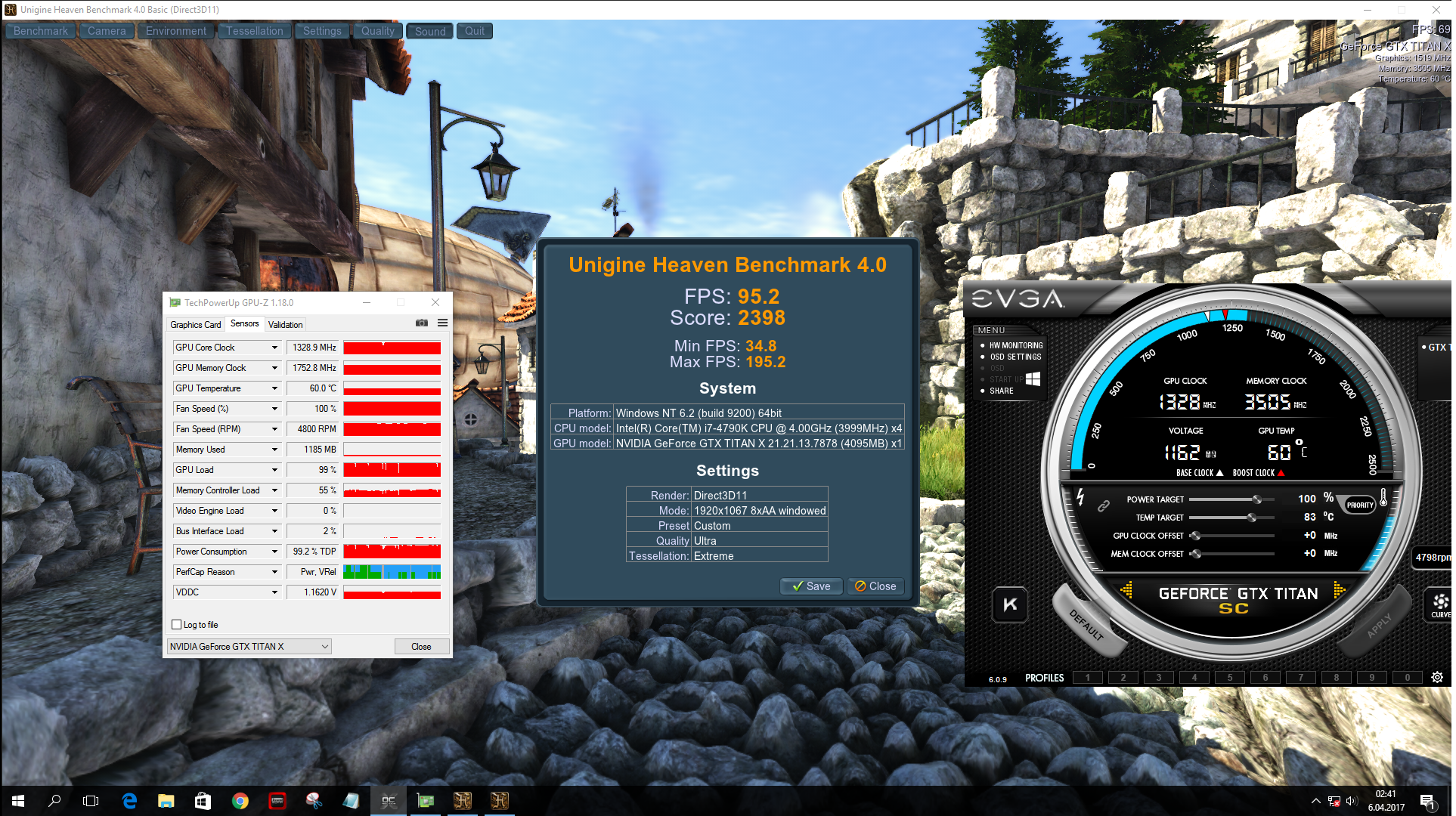Click Heaven Sound button
The image size is (1456, 816).
[x=430, y=31]
